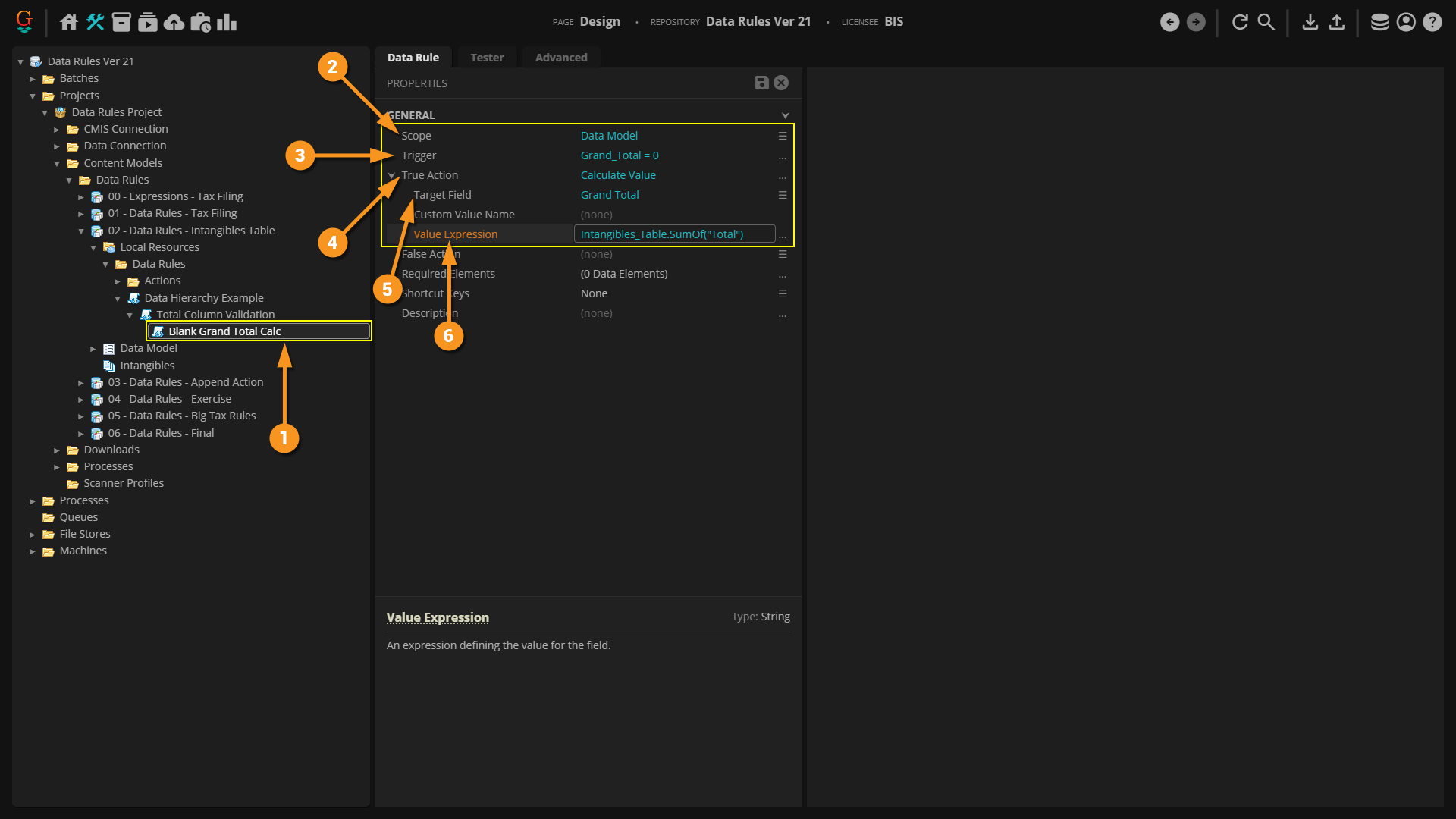
Task: Open Trigger ellipsis editor button
Action: pos(782,156)
